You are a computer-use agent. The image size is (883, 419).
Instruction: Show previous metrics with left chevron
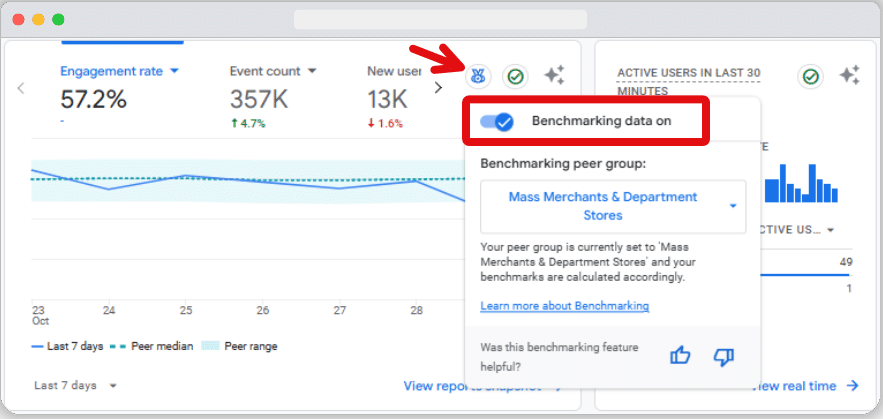[x=21, y=88]
